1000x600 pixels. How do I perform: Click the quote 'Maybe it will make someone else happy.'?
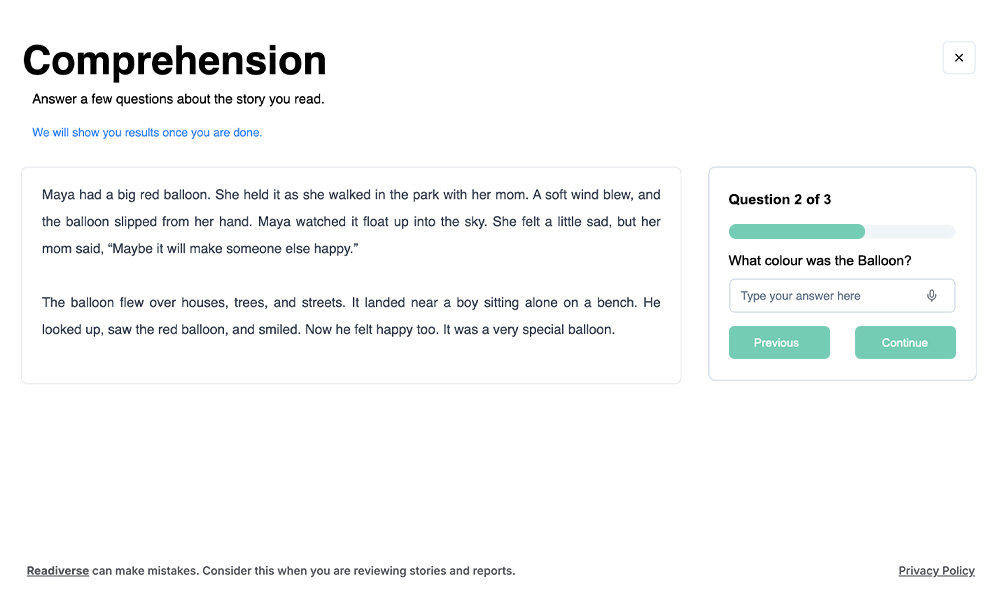coord(234,249)
